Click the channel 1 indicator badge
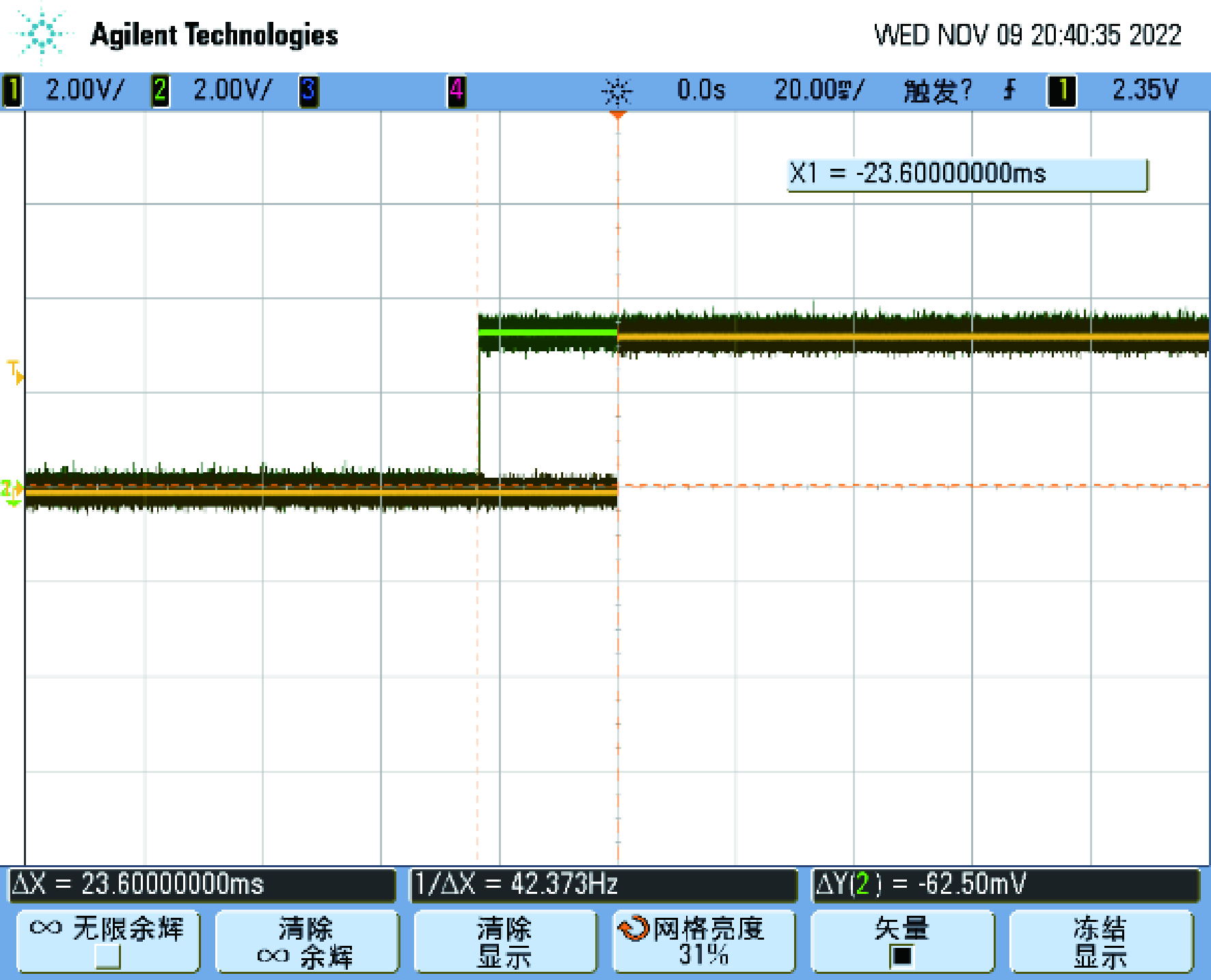Viewport: 1211px width, 980px height. [12, 91]
